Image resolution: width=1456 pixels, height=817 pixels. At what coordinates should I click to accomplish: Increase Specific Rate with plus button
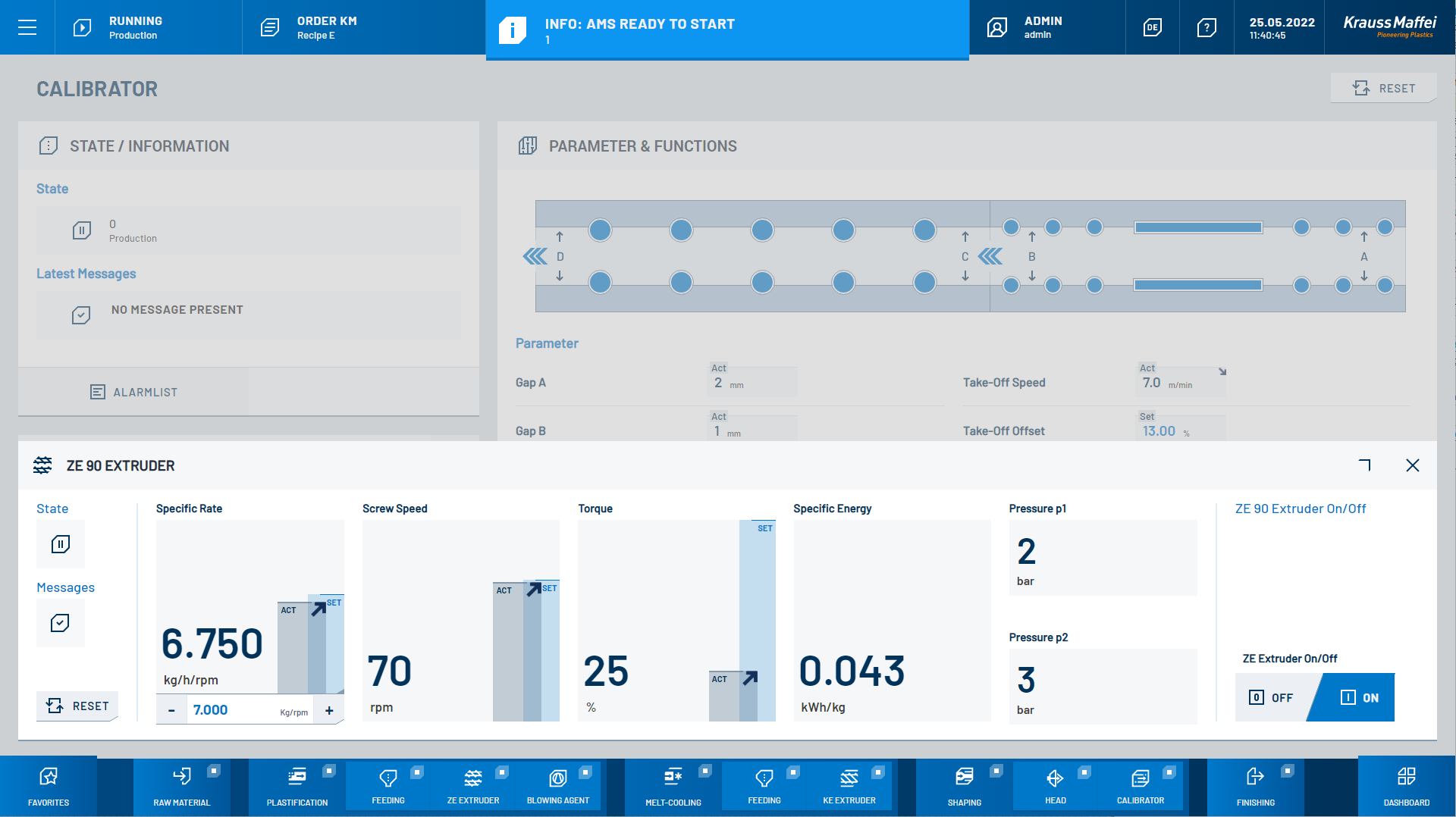[x=329, y=710]
